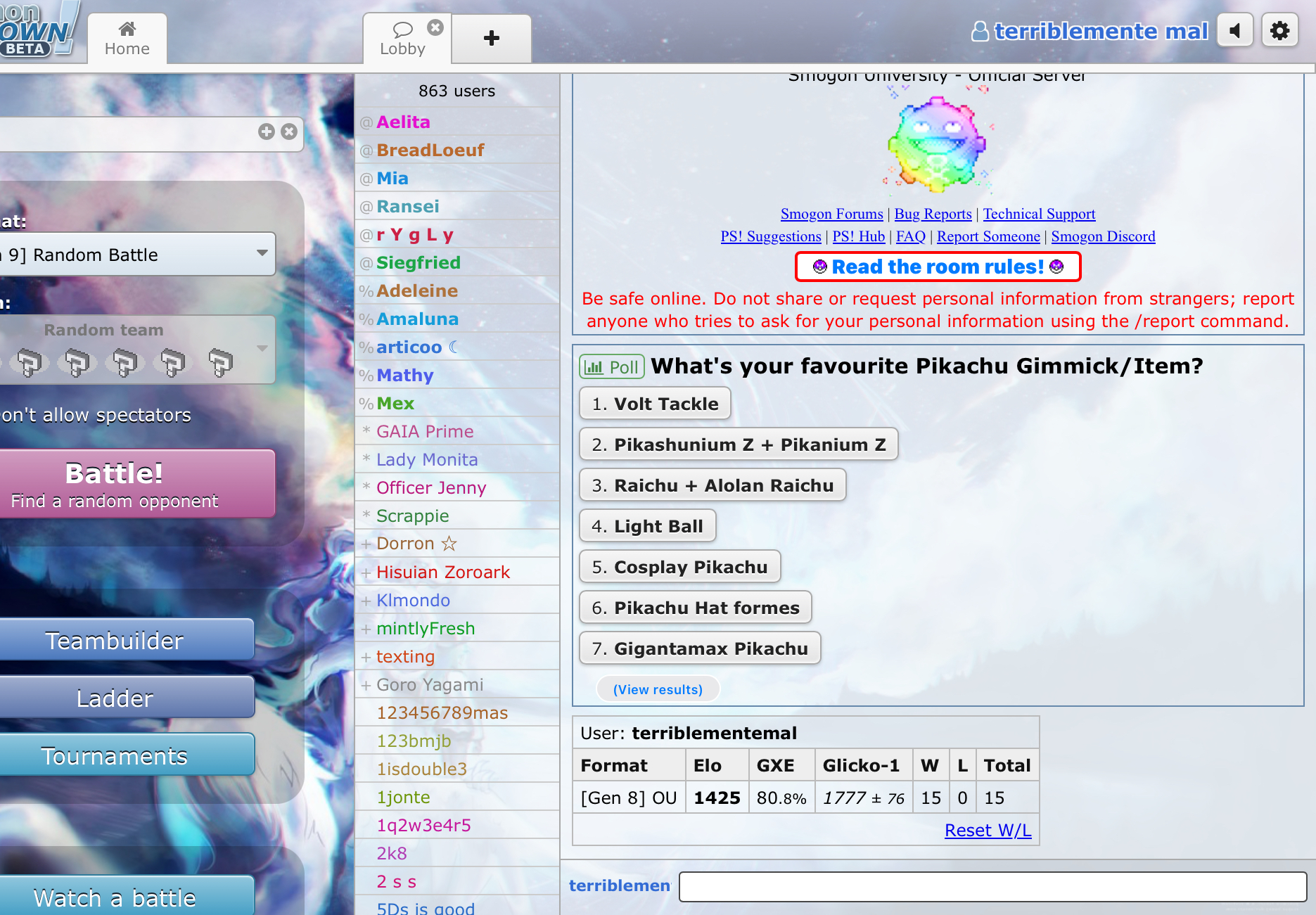This screenshot has height=915, width=1316.
Task: Click the last random team Pokémon placeholder icon
Action: (x=221, y=362)
